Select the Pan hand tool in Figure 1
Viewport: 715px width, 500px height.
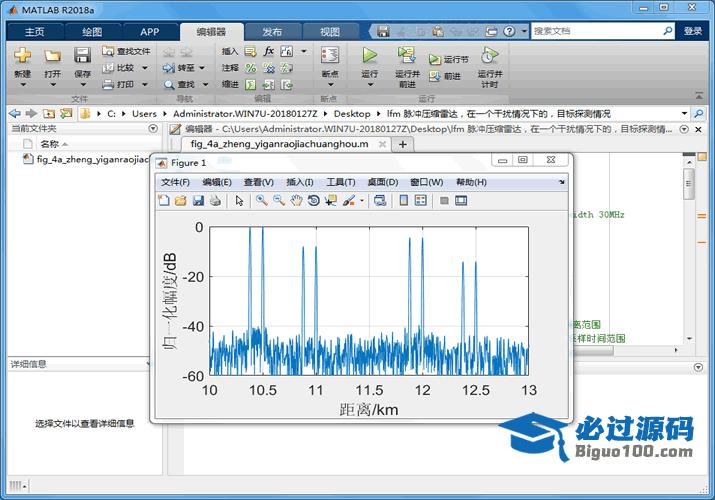[296, 201]
